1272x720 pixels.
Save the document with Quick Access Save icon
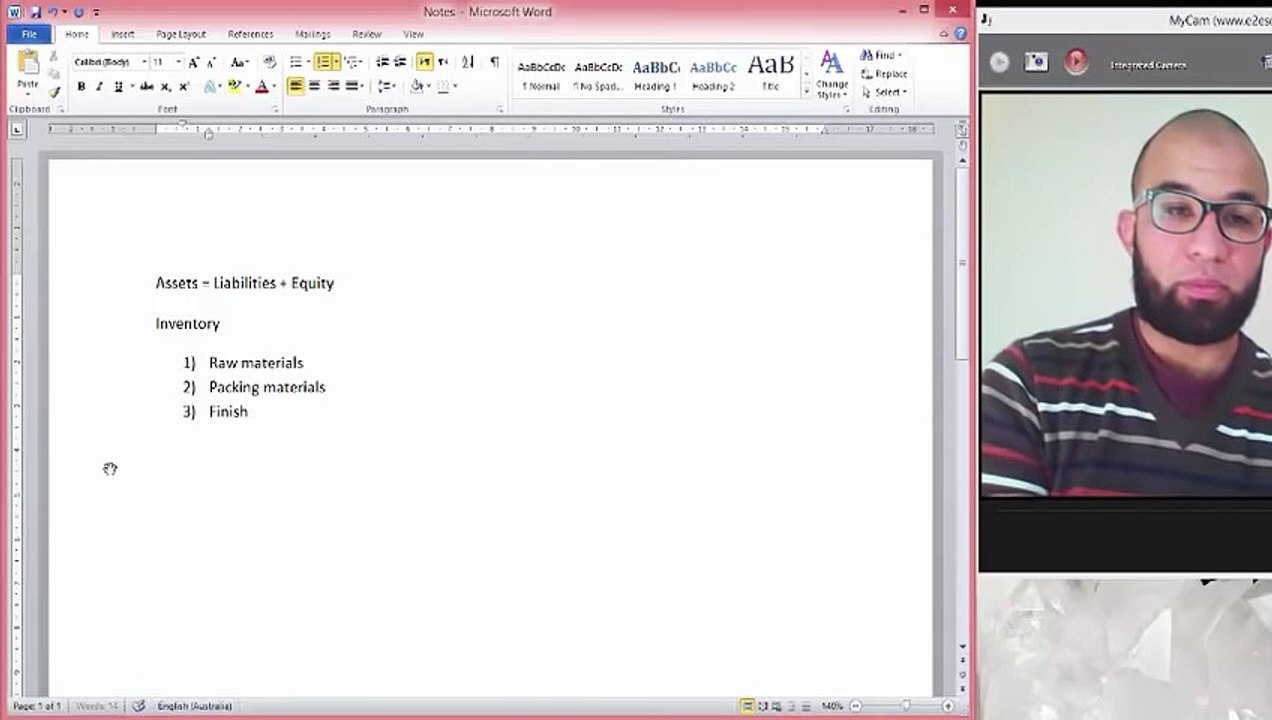(x=35, y=12)
